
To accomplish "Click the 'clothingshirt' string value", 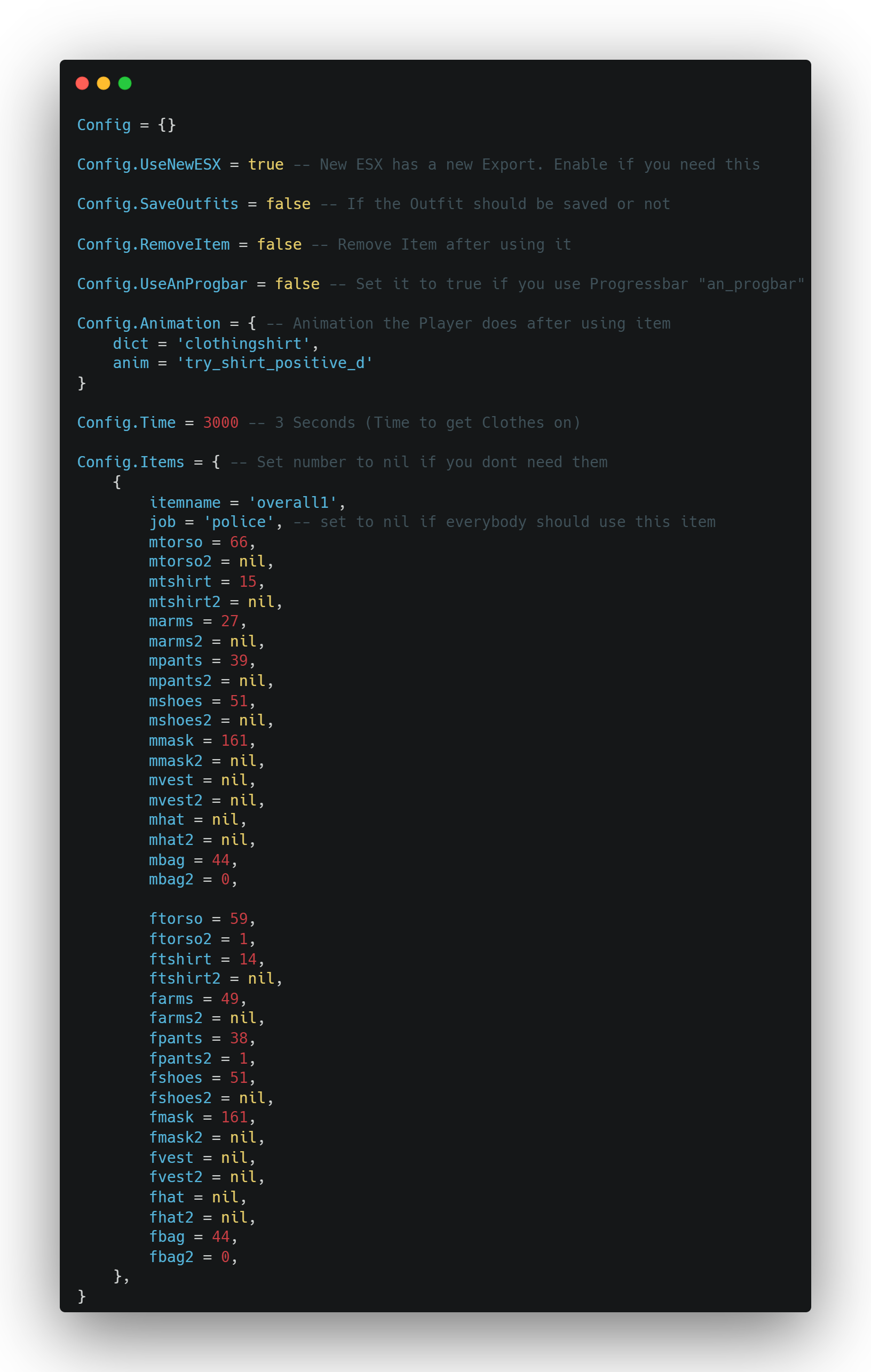I will point(243,344).
